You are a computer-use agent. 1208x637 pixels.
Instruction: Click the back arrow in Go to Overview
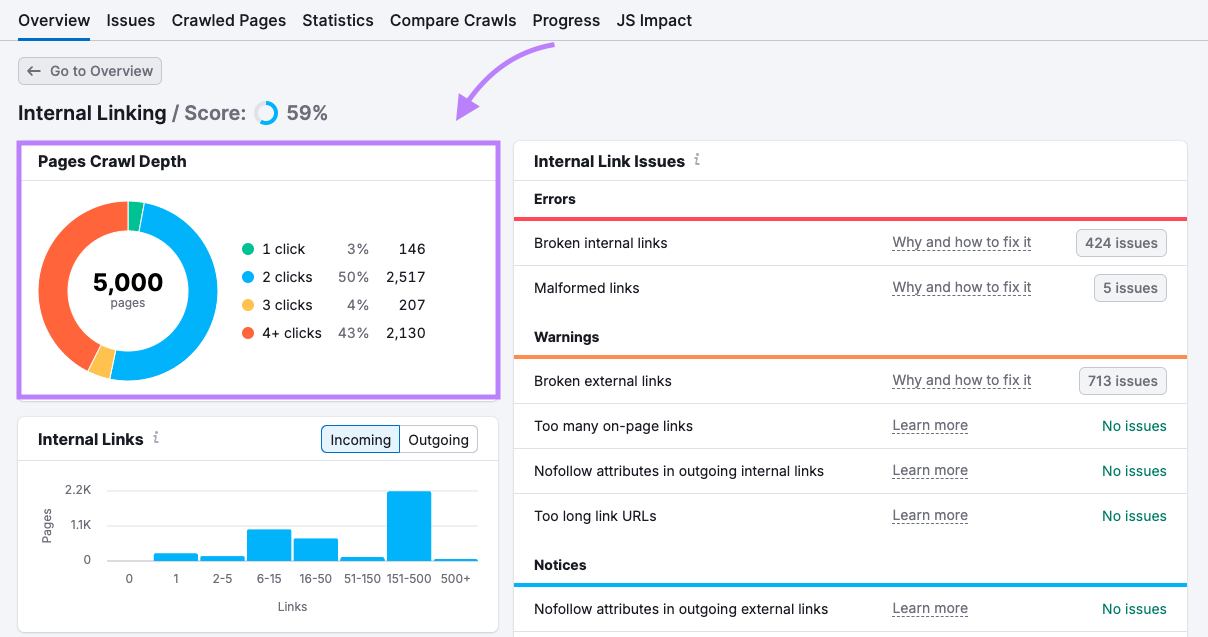33,71
